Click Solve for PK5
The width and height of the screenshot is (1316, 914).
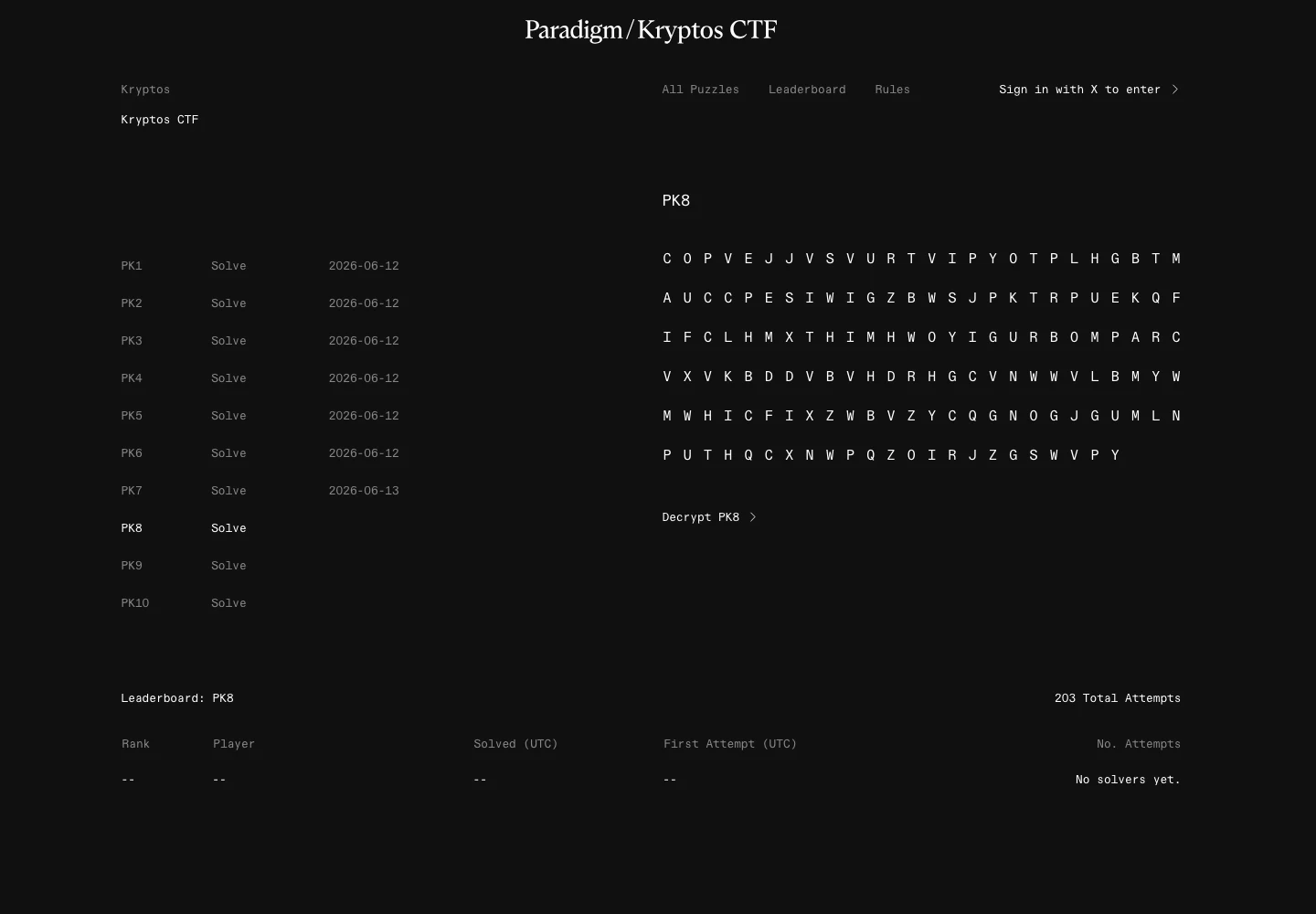point(228,416)
